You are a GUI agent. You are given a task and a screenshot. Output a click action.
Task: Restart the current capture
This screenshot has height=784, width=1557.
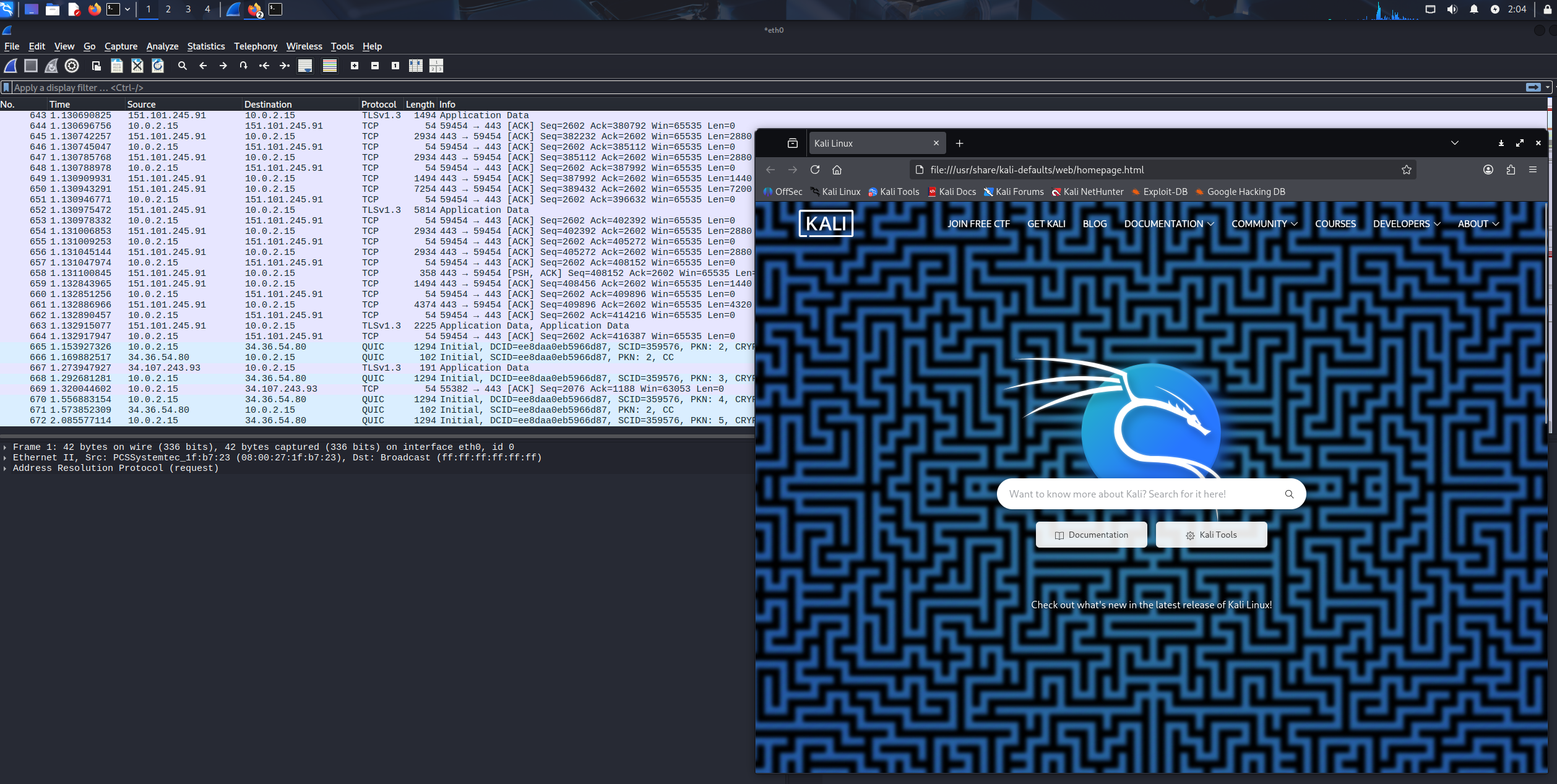click(x=51, y=66)
